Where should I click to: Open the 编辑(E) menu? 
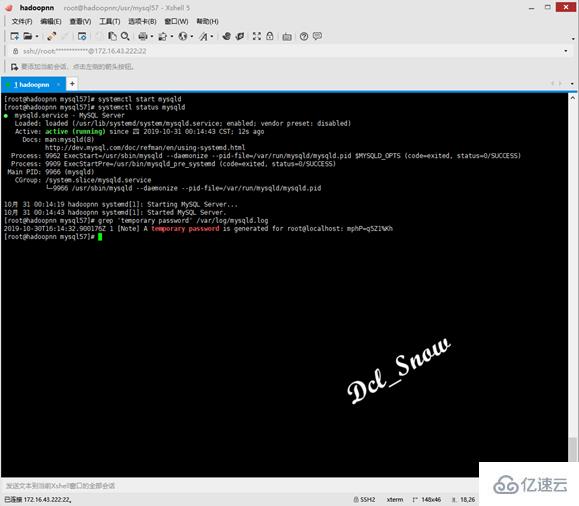[x=51, y=21]
